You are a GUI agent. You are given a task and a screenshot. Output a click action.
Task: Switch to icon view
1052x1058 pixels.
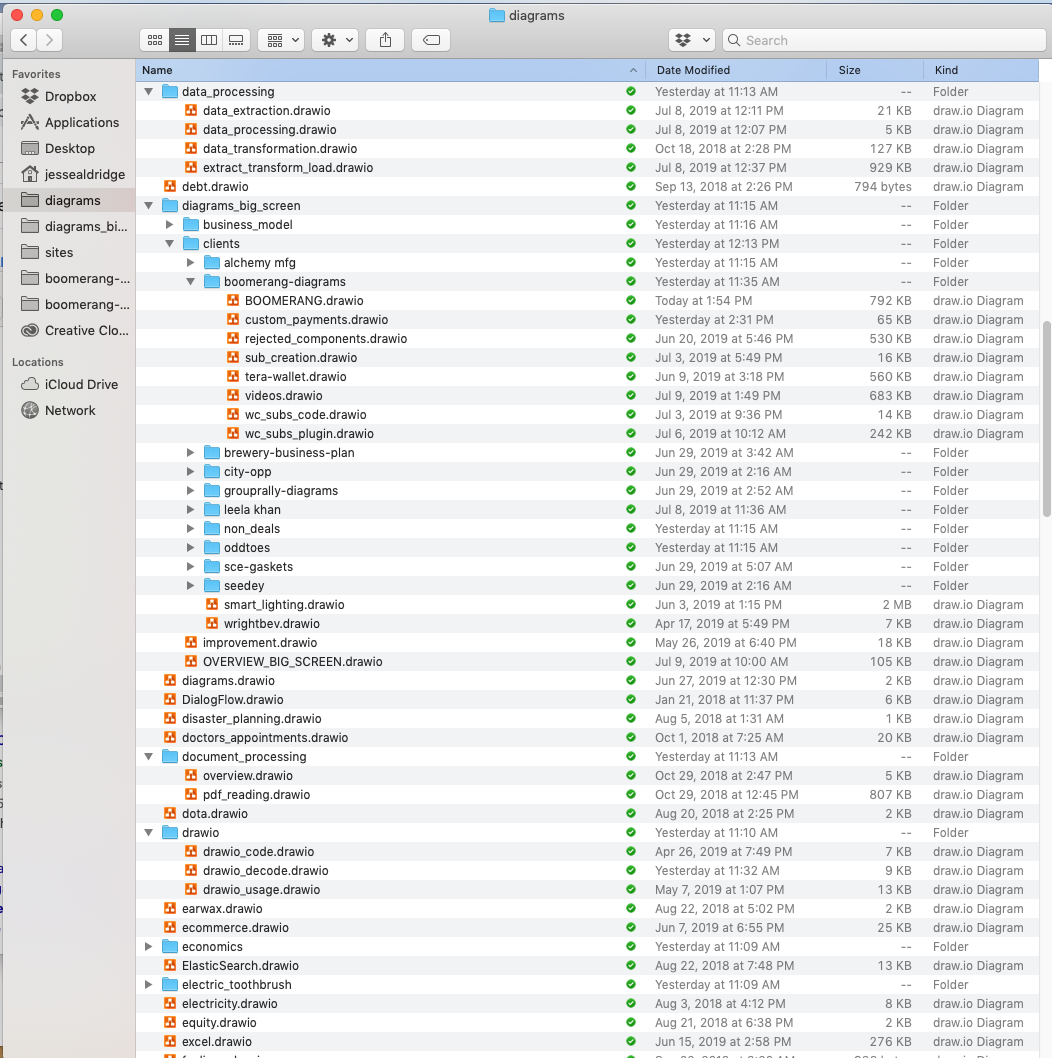154,40
